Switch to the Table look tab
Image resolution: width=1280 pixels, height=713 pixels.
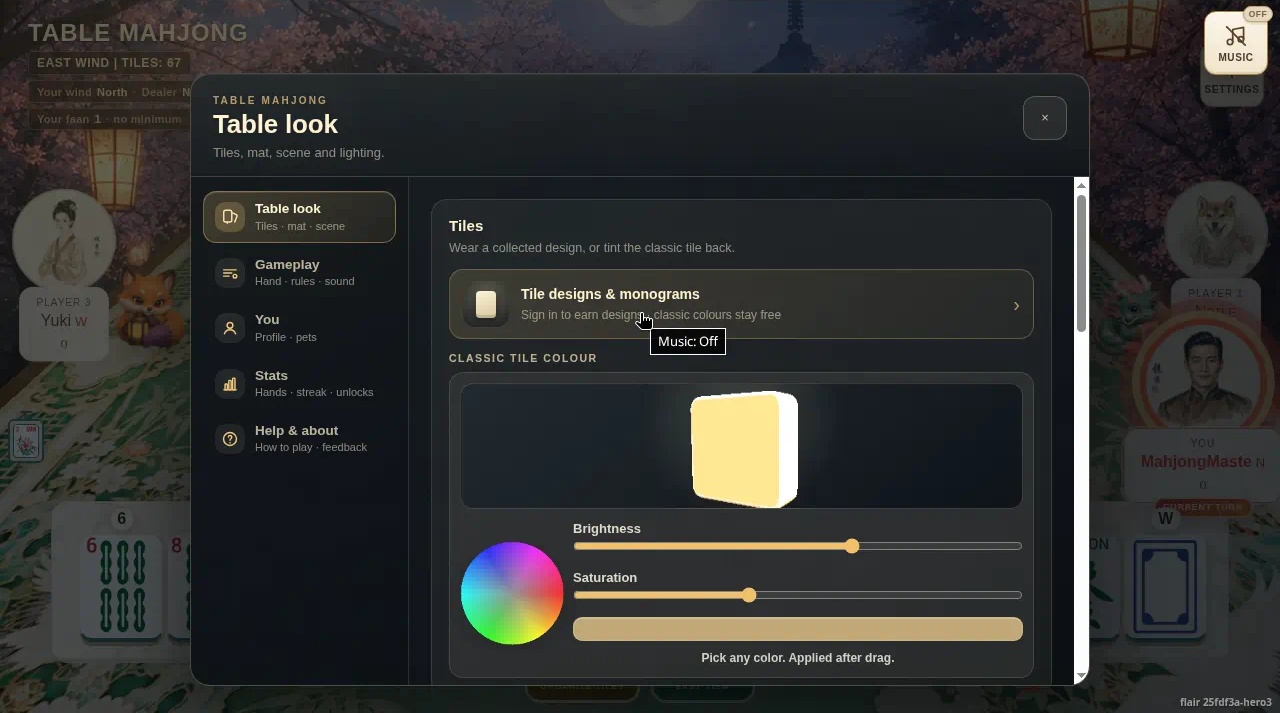pyautogui.click(x=299, y=217)
